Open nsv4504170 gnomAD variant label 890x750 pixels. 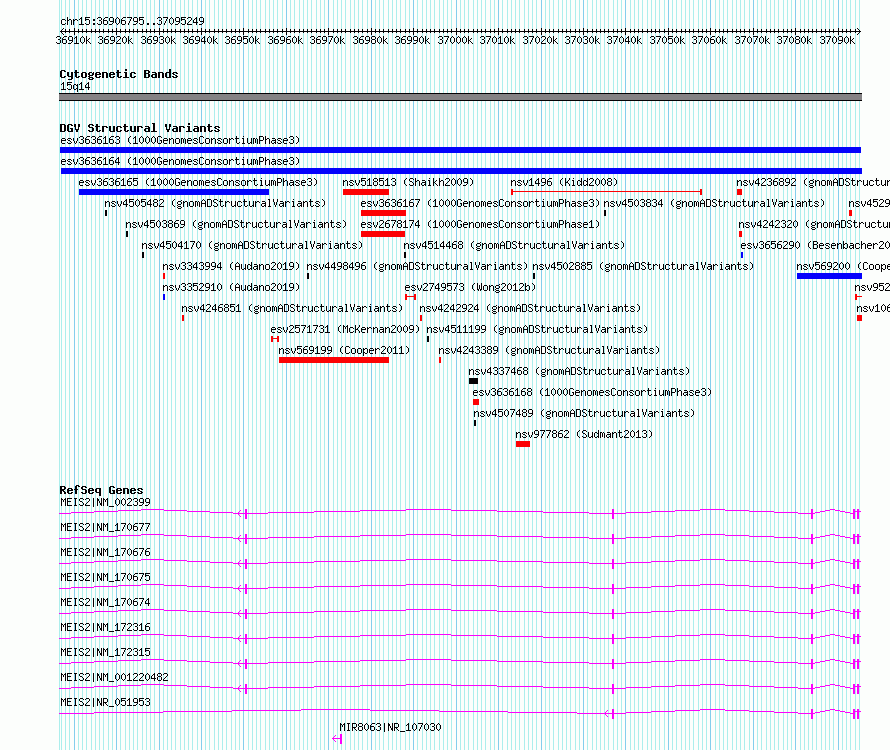[252, 245]
